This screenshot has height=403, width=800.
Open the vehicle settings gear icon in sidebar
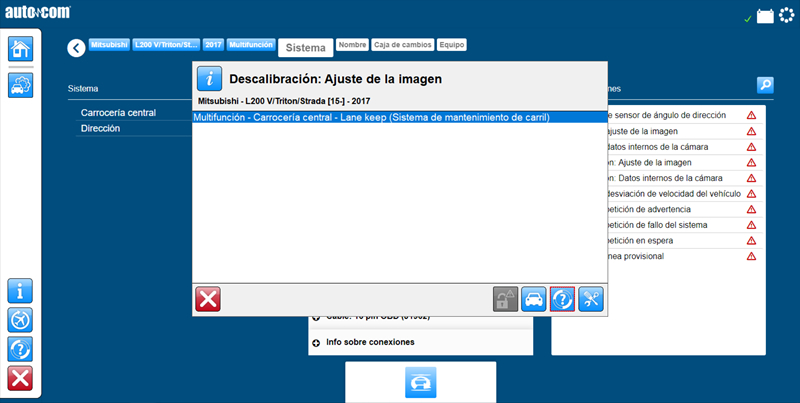20,85
